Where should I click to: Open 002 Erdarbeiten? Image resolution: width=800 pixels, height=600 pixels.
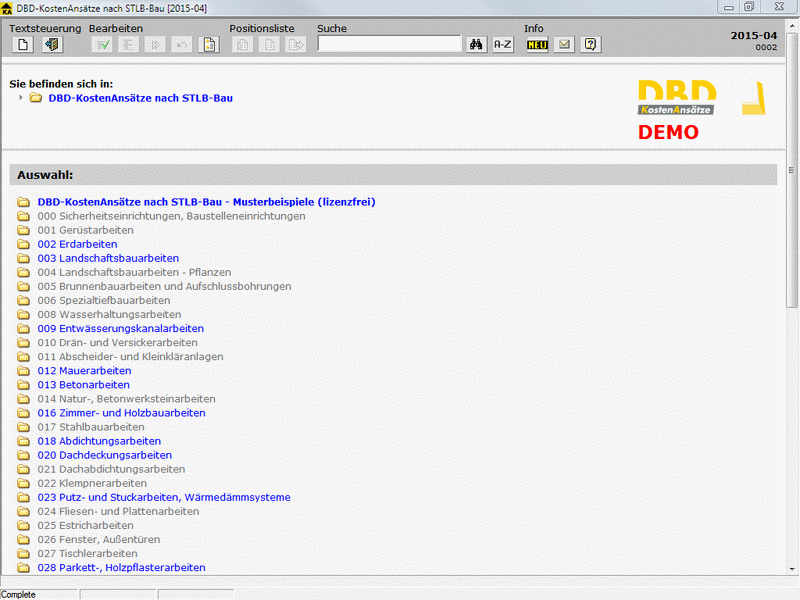(77, 244)
